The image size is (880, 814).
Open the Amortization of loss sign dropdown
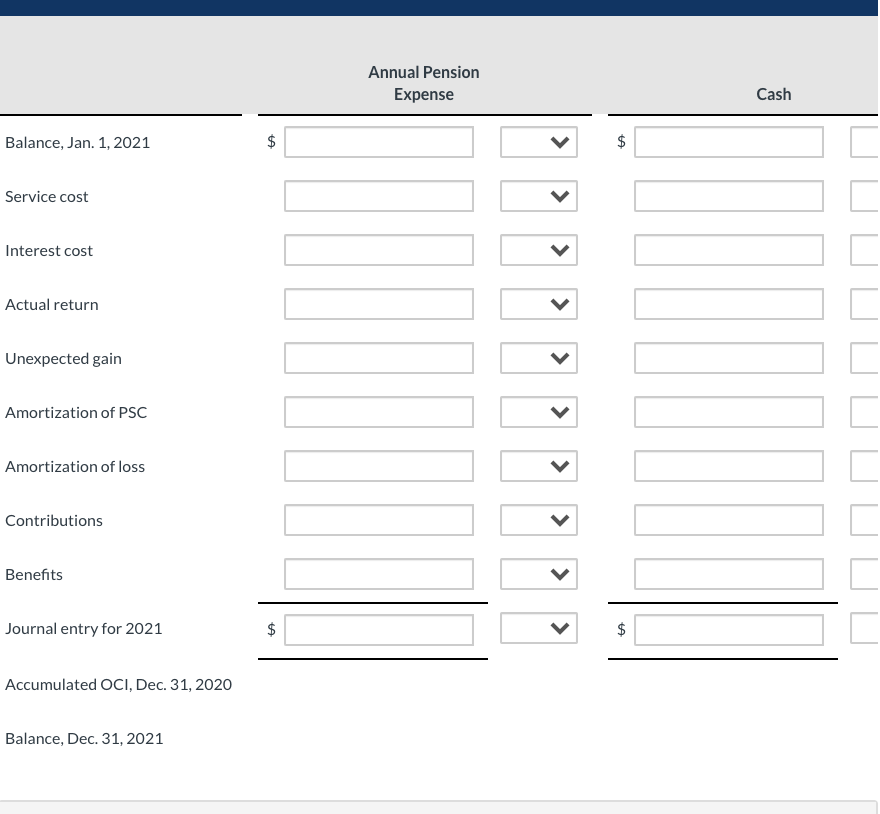click(x=539, y=465)
